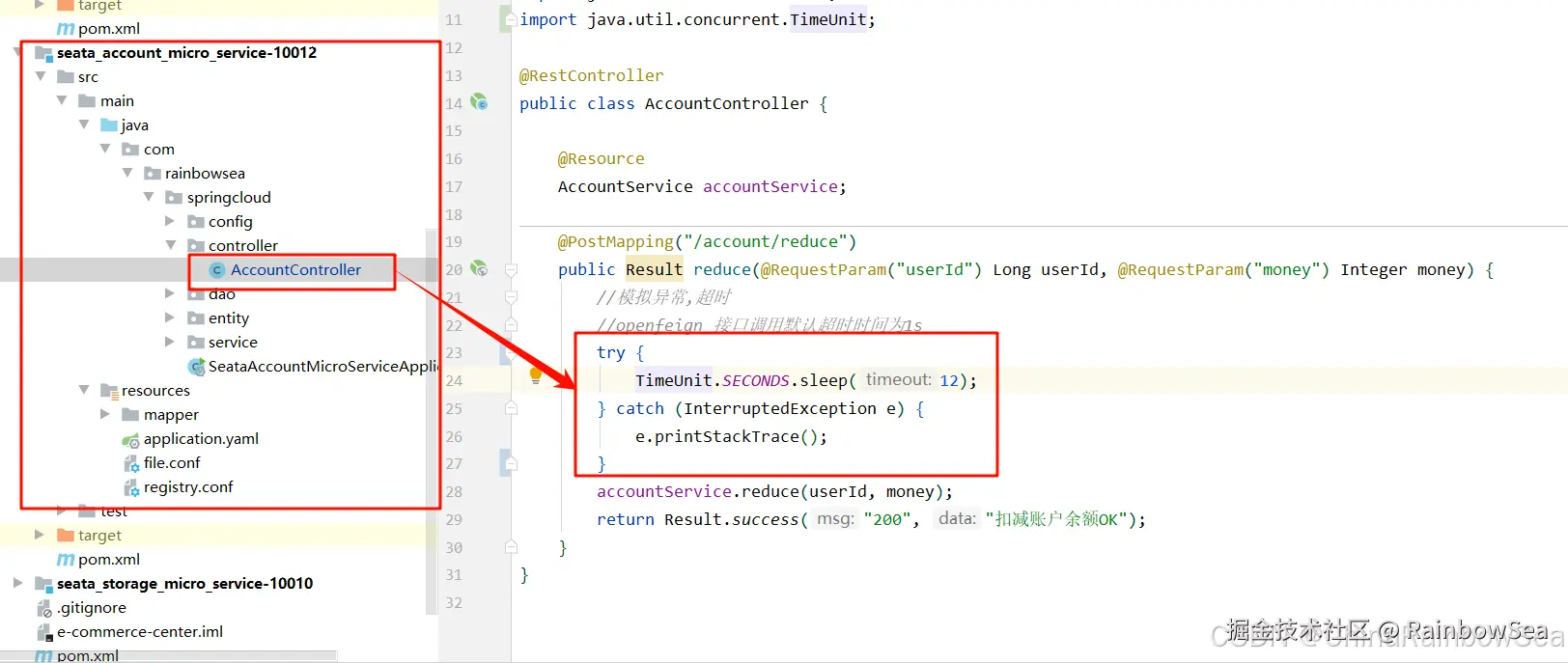Click fold end marker at line 30
The height and width of the screenshot is (663, 1568).
512,547
